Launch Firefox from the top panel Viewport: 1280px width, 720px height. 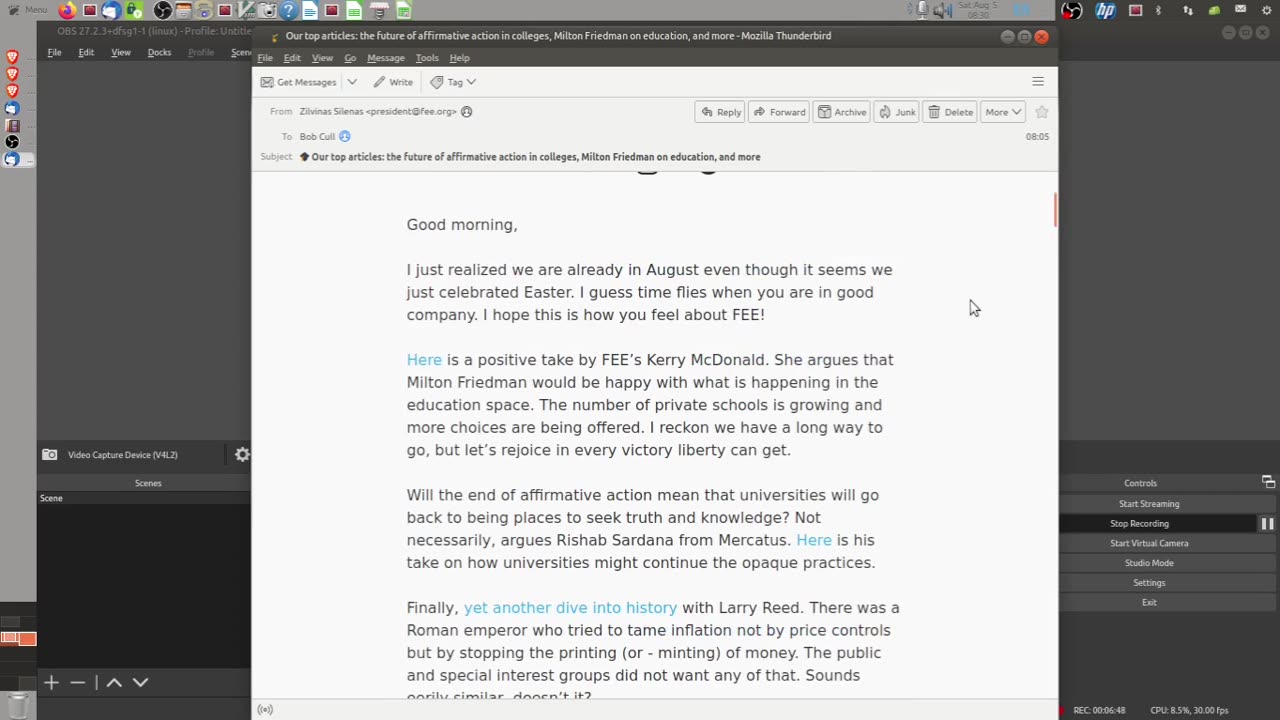67,10
